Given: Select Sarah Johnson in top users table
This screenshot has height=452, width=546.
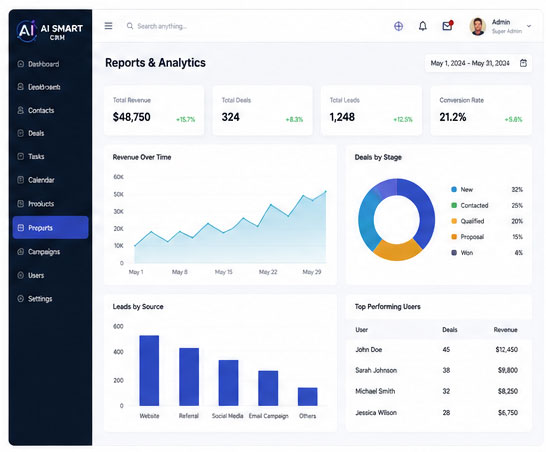Looking at the screenshot, I should pyautogui.click(x=376, y=370).
